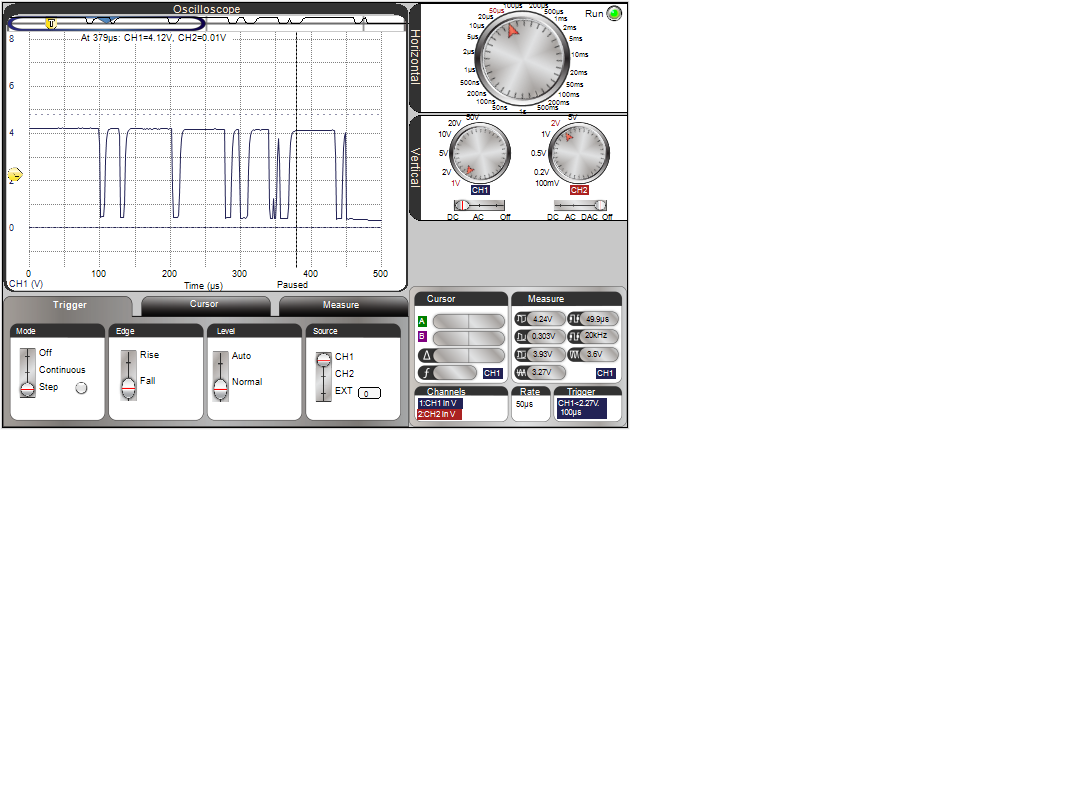Click the delta cursor icon

click(424, 355)
